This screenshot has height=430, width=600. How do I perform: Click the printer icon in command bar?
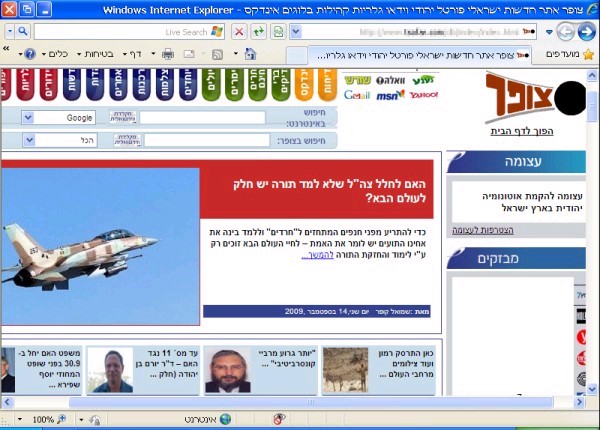click(167, 54)
